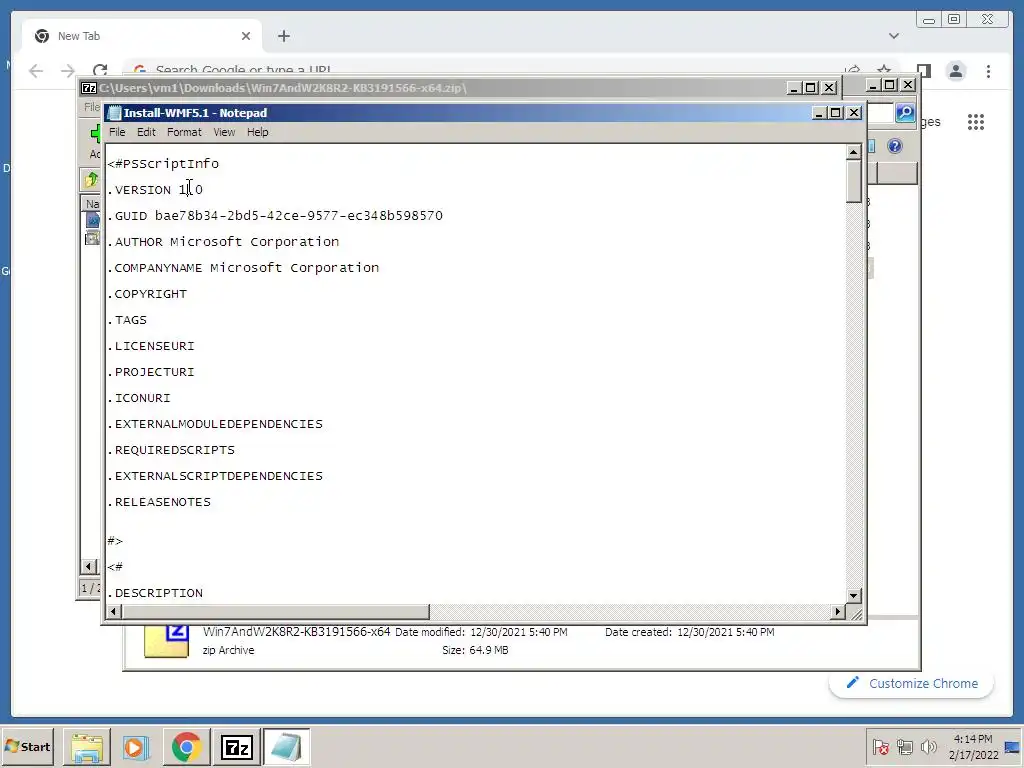This screenshot has width=1024, height=768.
Task: Open Chrome profile avatar
Action: [x=956, y=71]
